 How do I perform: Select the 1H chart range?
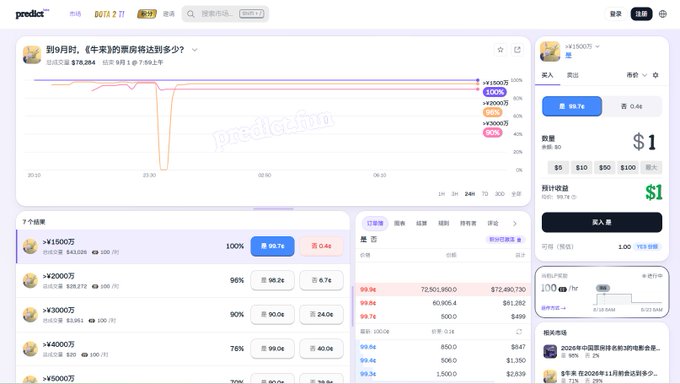pyautogui.click(x=441, y=194)
